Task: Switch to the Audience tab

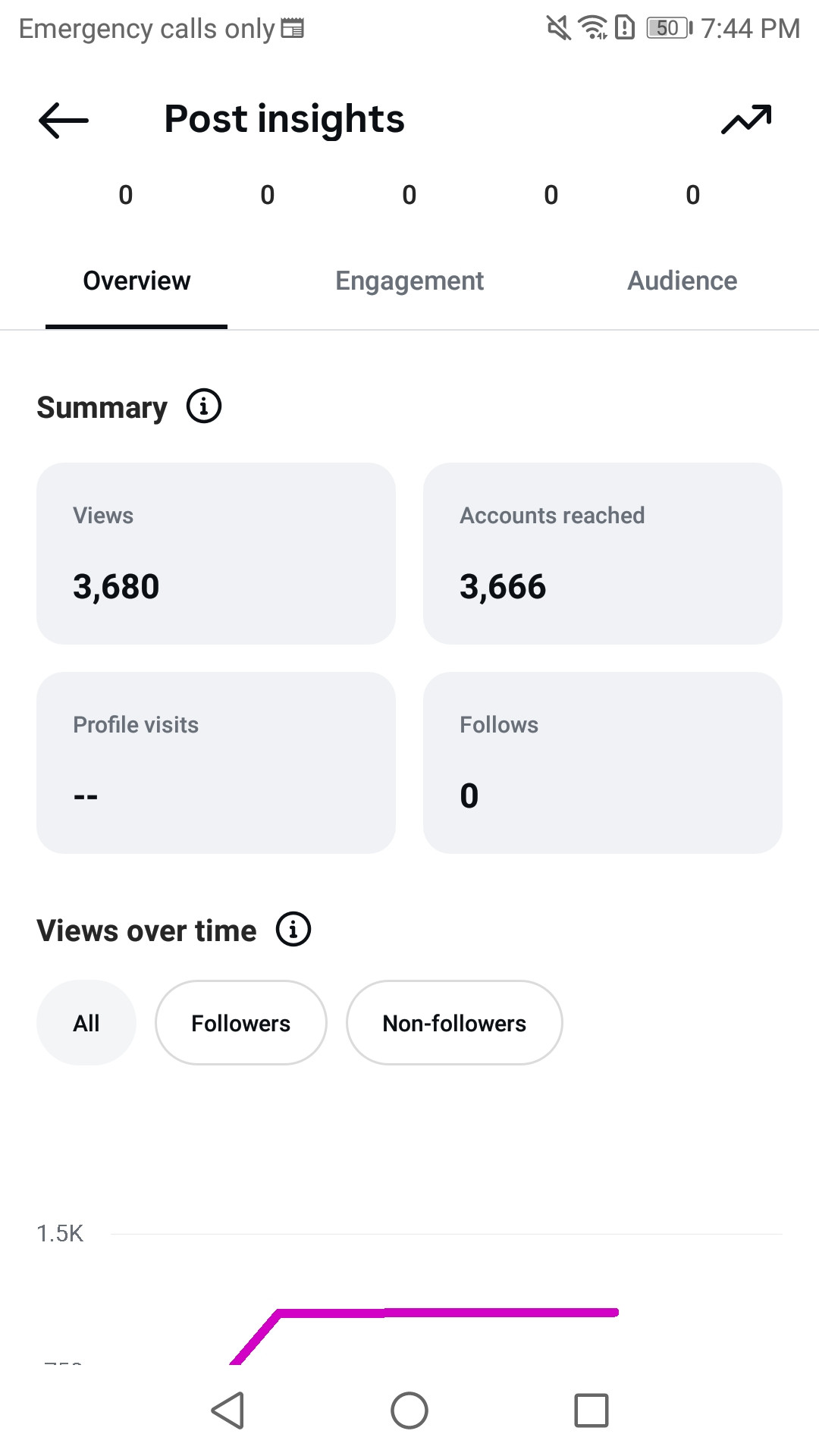Action: coord(682,281)
